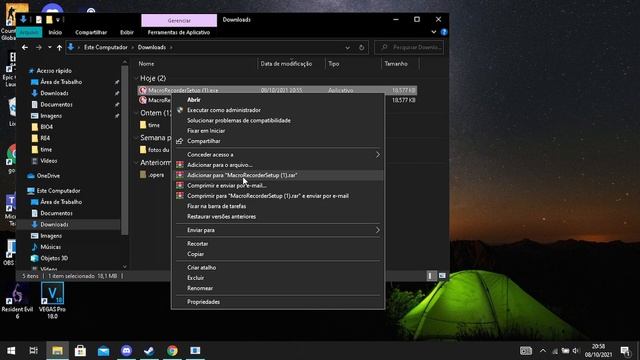Switch to the Início ribbon tab
This screenshot has width=640, height=360.
click(x=55, y=32)
